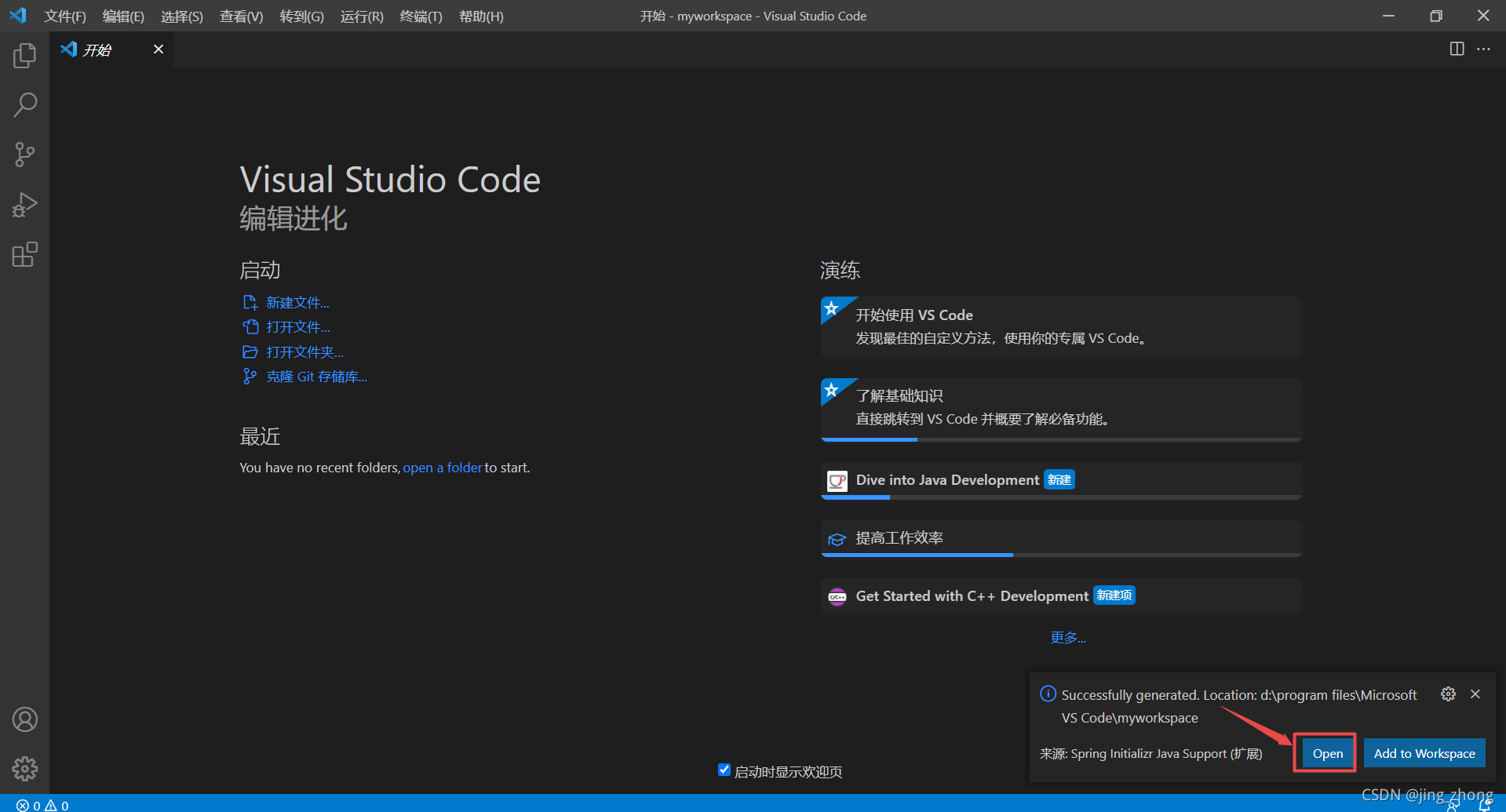Image resolution: width=1506 pixels, height=812 pixels.
Task: Open the 终端(T) menu
Action: point(421,16)
